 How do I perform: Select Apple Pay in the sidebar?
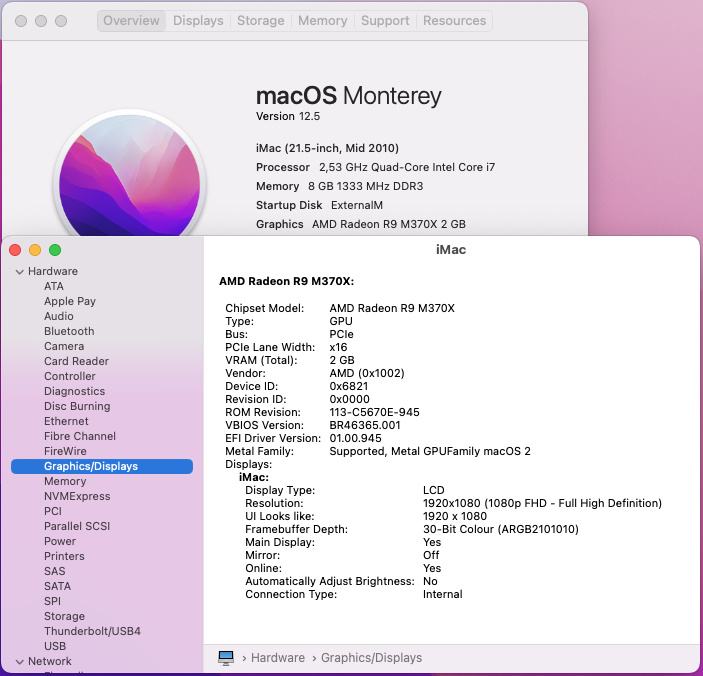point(70,301)
